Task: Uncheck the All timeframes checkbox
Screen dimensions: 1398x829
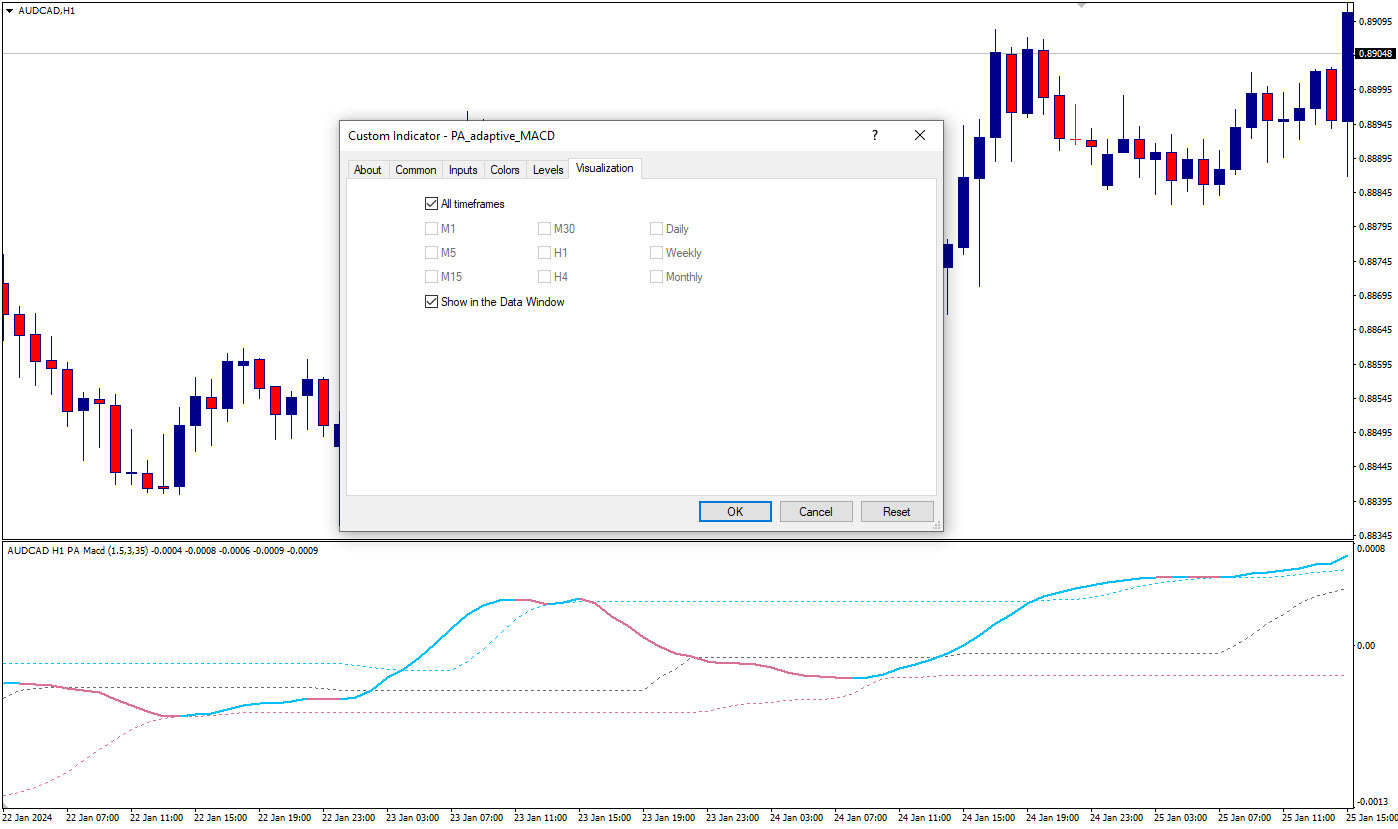Action: [432, 204]
